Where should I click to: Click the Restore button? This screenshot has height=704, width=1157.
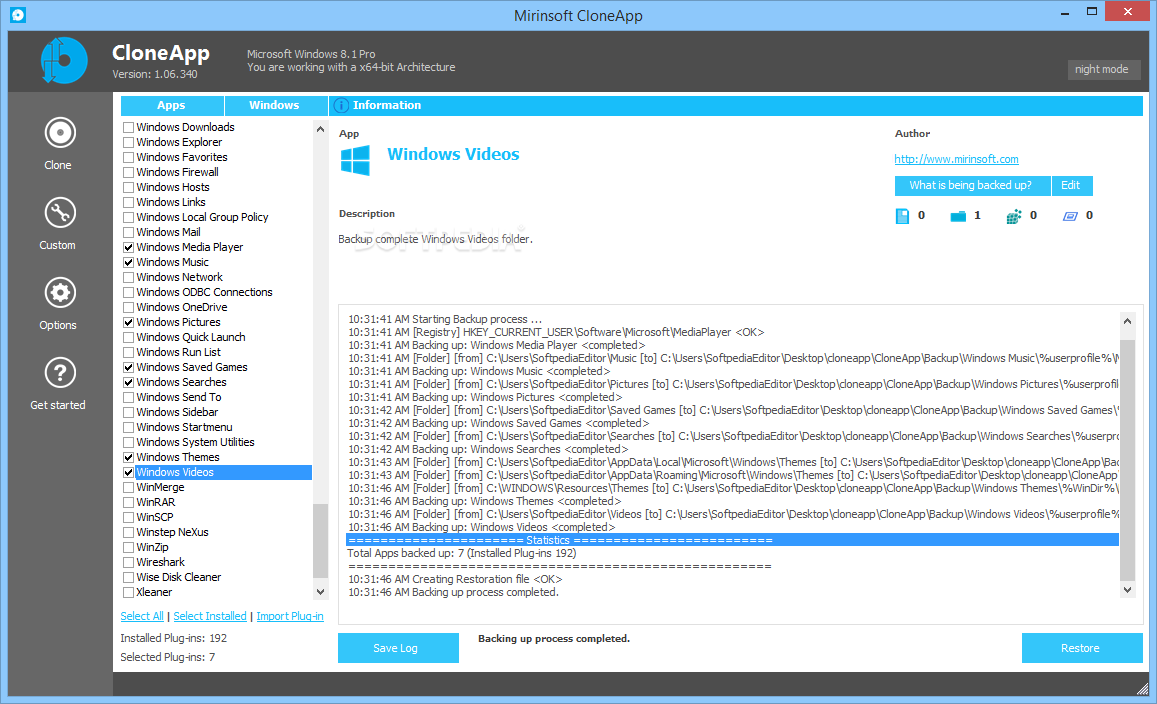tap(1082, 648)
